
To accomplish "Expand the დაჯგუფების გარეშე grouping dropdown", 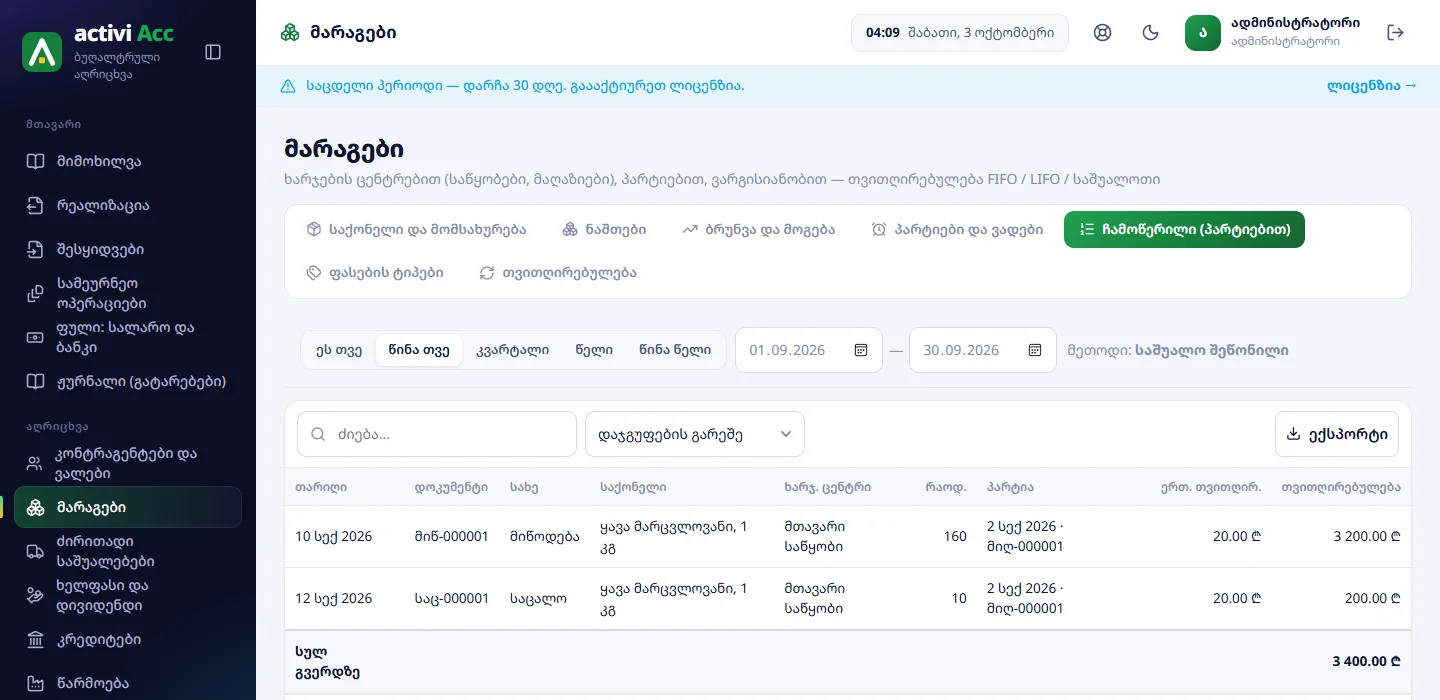I will click(695, 434).
